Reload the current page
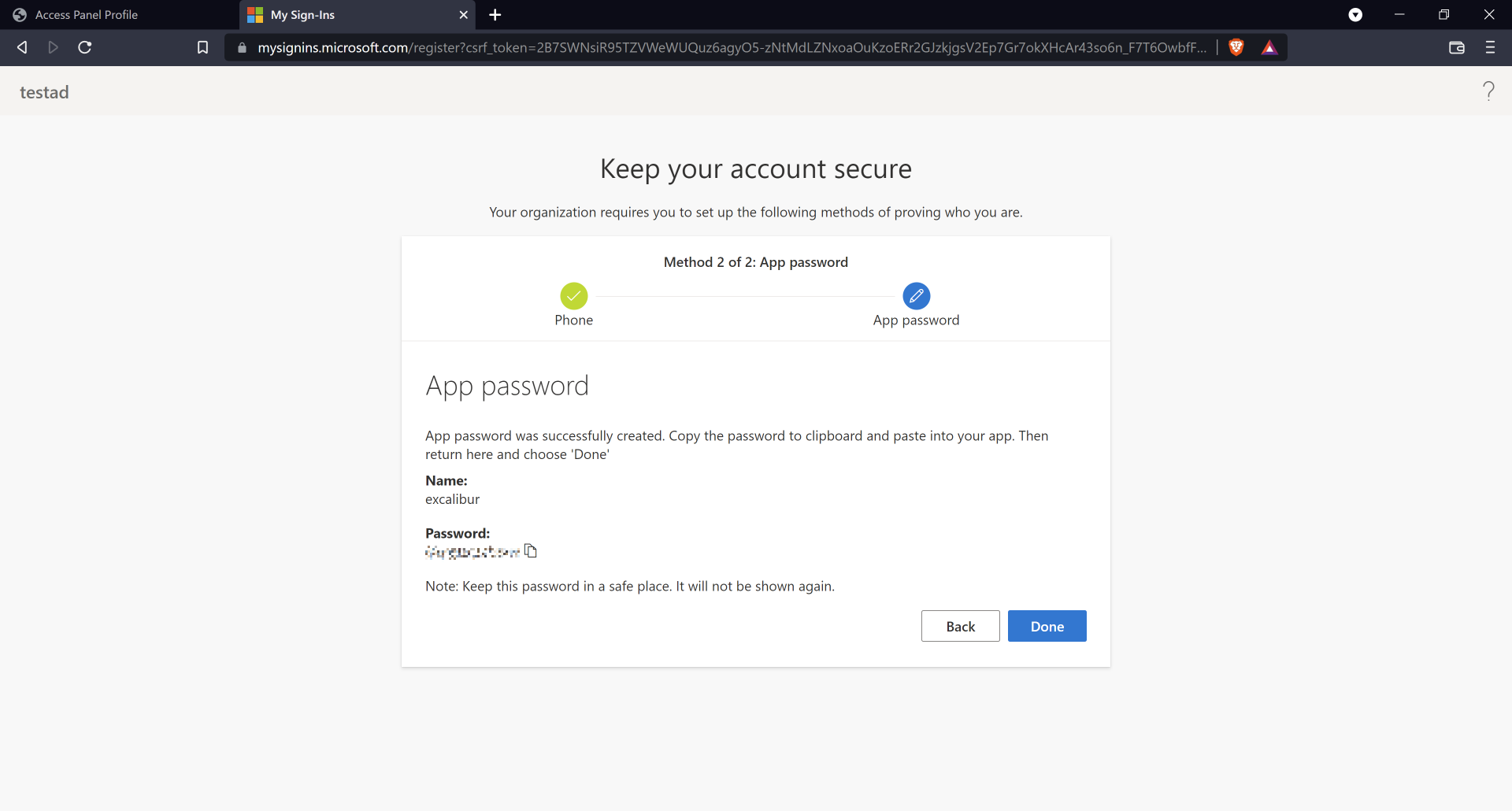The image size is (1512, 811). point(85,47)
